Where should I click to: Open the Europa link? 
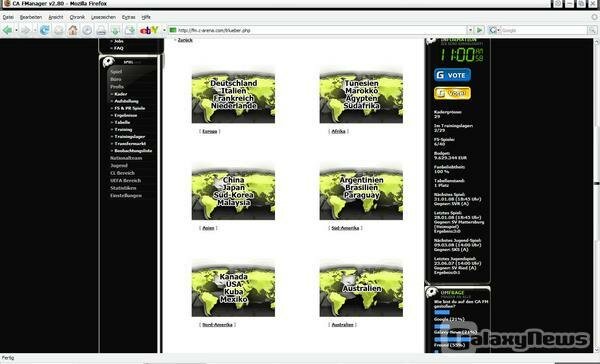click(x=210, y=131)
